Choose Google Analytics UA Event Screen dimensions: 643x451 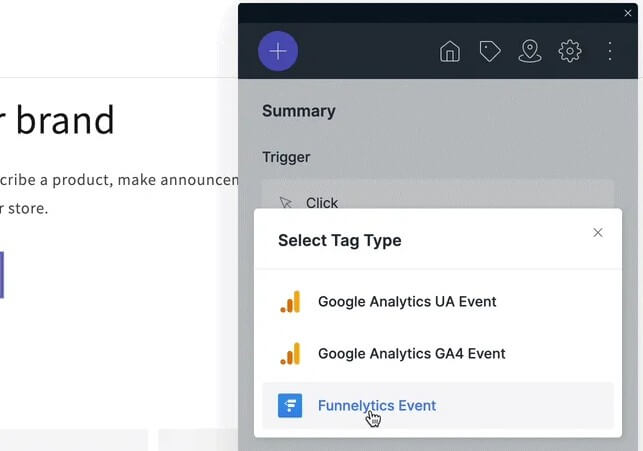click(438, 302)
